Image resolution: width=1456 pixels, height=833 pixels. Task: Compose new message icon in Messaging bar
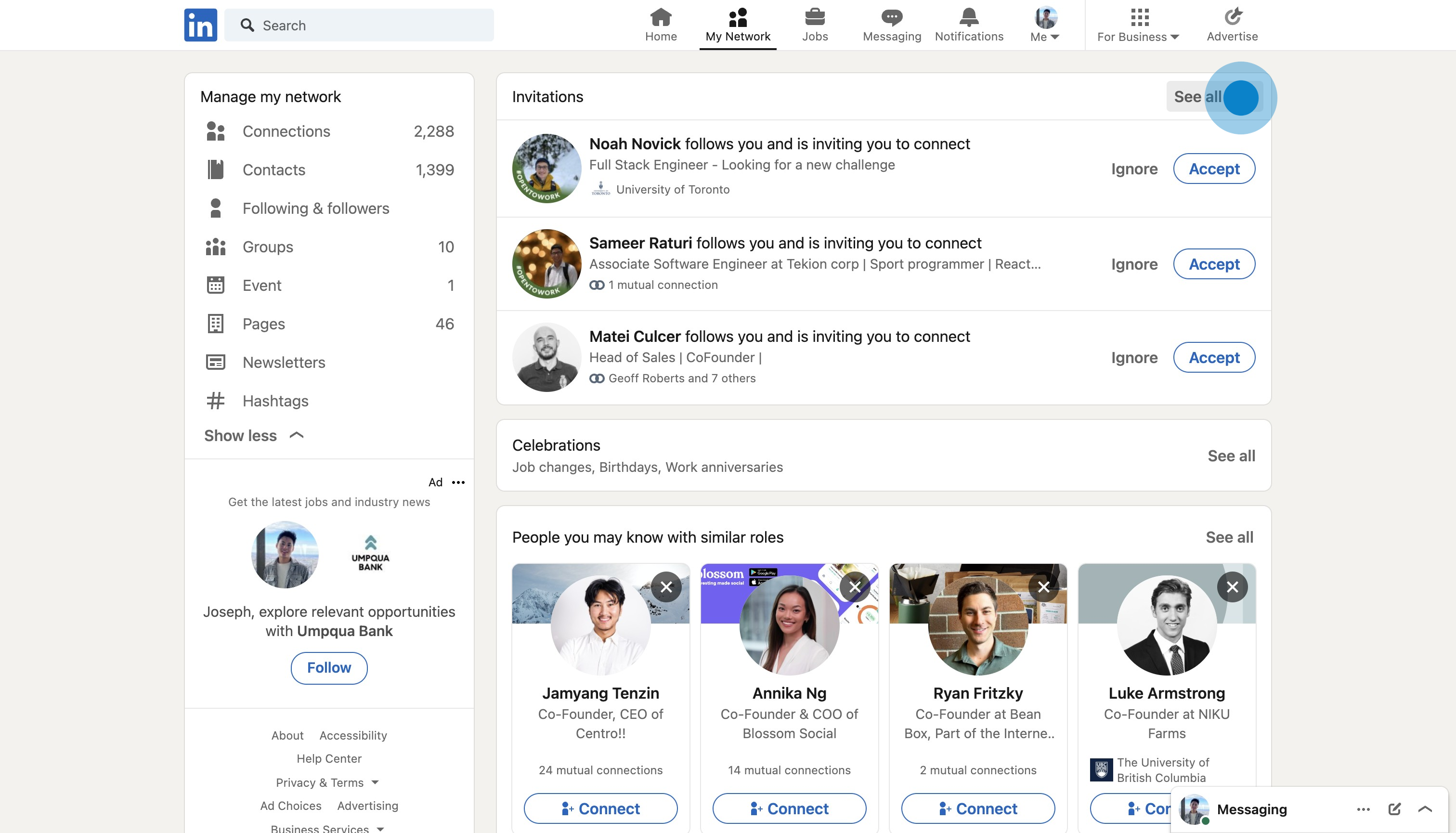click(1394, 808)
